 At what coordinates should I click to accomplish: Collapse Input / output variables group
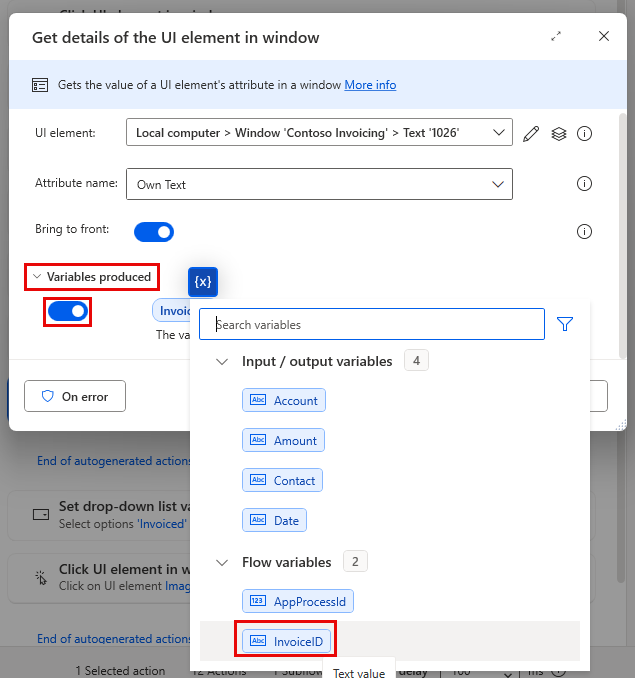[222, 361]
